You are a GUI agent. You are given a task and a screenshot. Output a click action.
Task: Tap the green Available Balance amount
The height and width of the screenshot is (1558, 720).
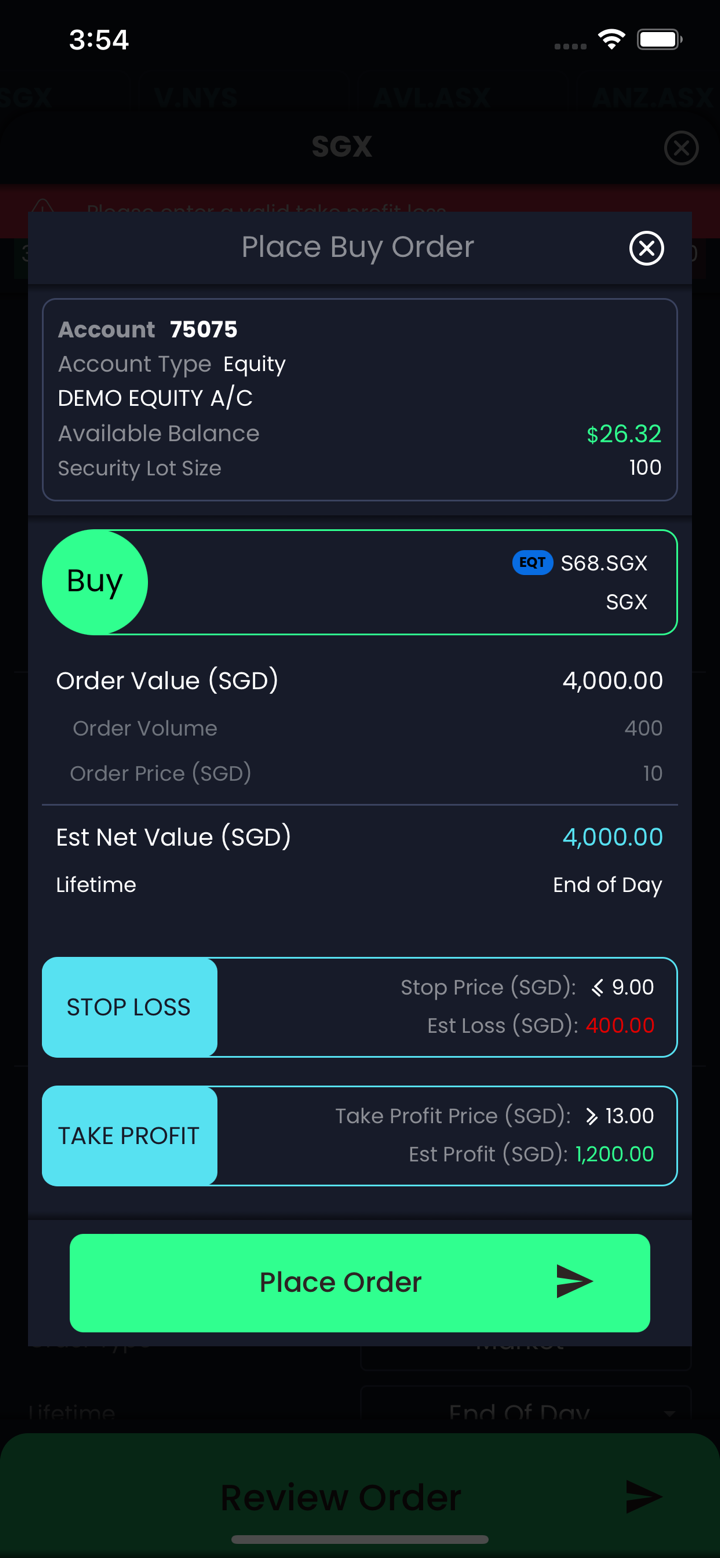pos(624,434)
